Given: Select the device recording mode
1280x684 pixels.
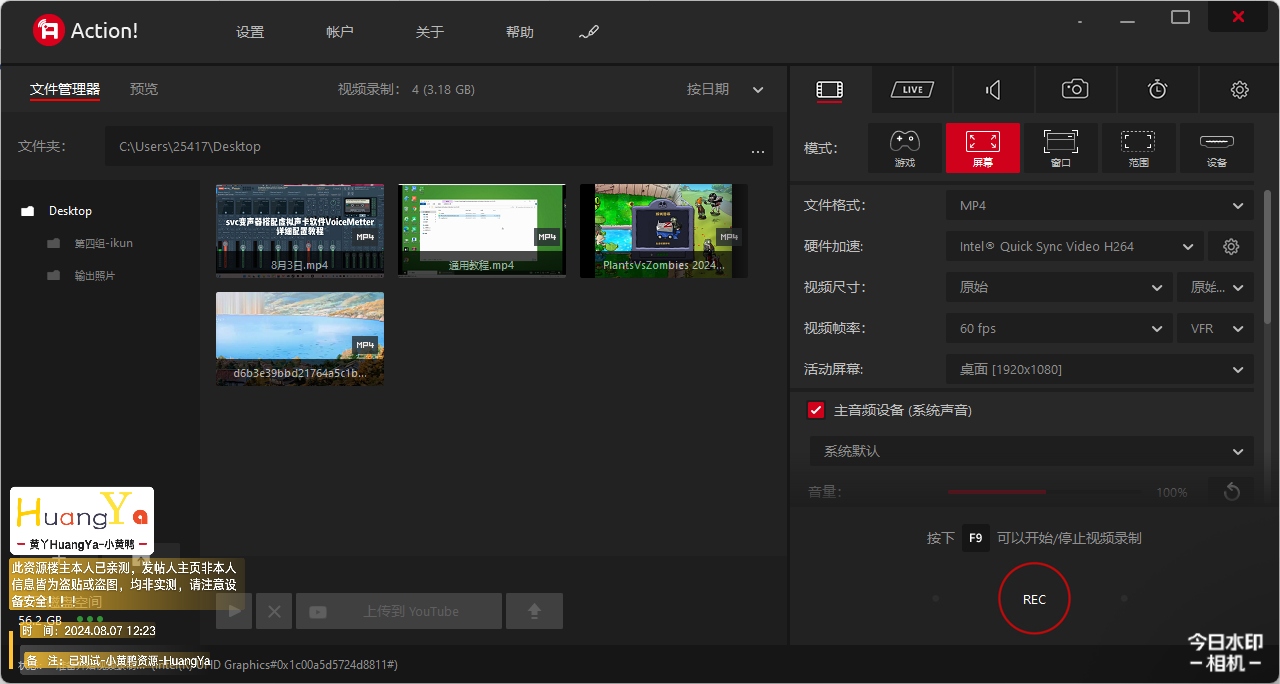Looking at the screenshot, I should [1216, 148].
